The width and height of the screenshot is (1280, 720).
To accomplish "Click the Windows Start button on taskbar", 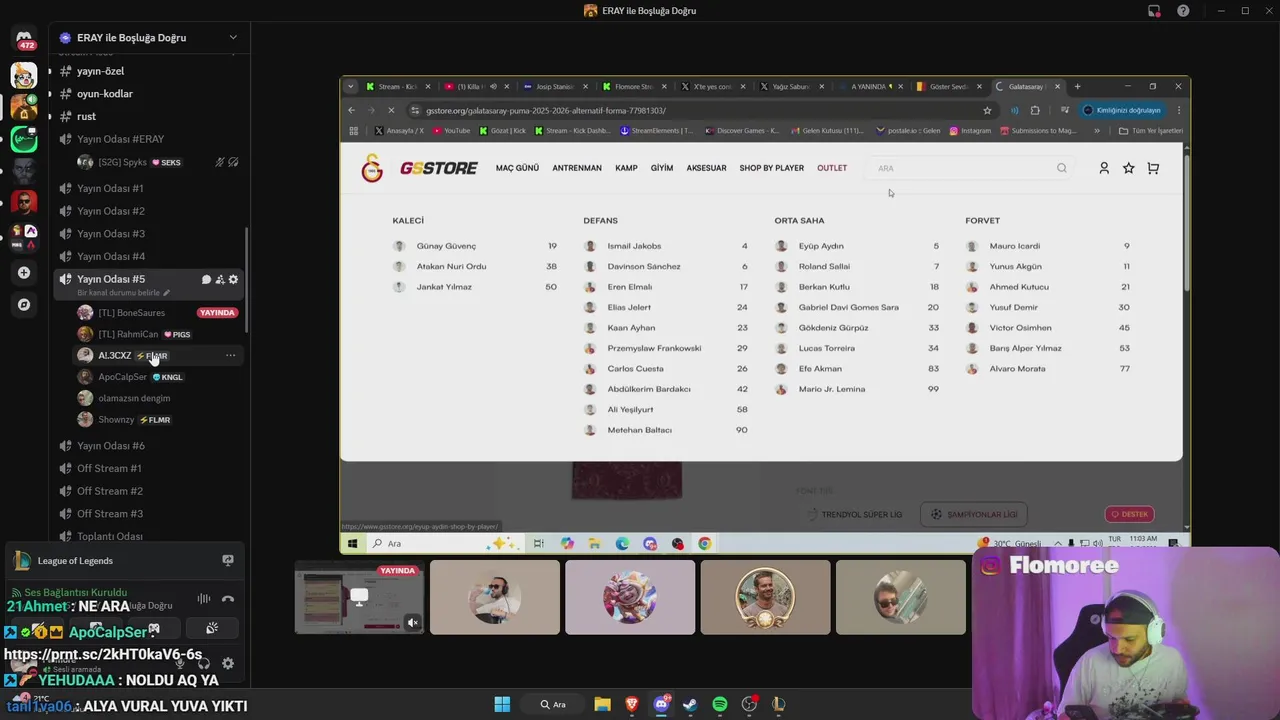I will click(502, 704).
